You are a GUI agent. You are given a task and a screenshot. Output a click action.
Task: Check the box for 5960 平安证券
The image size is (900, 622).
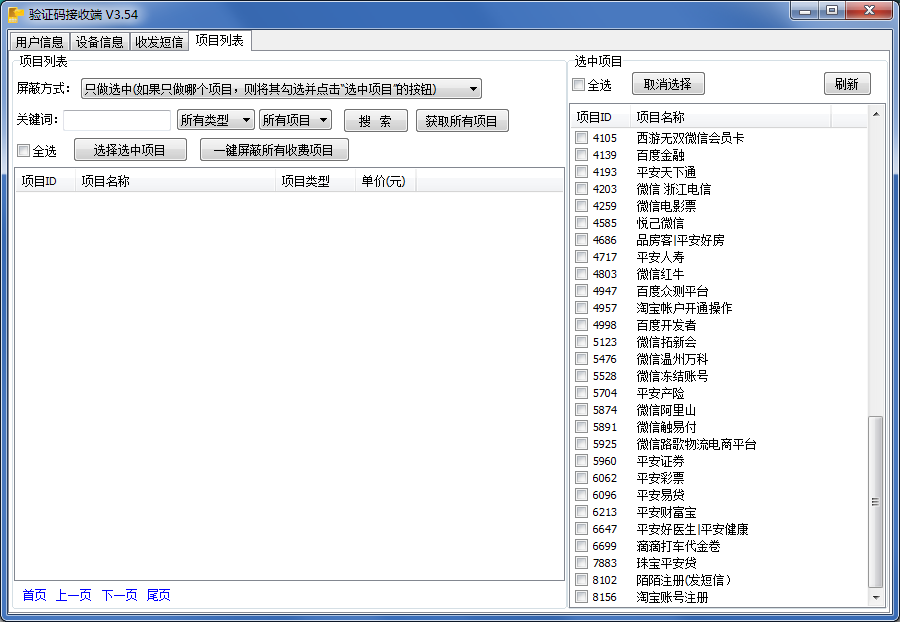(x=581, y=461)
